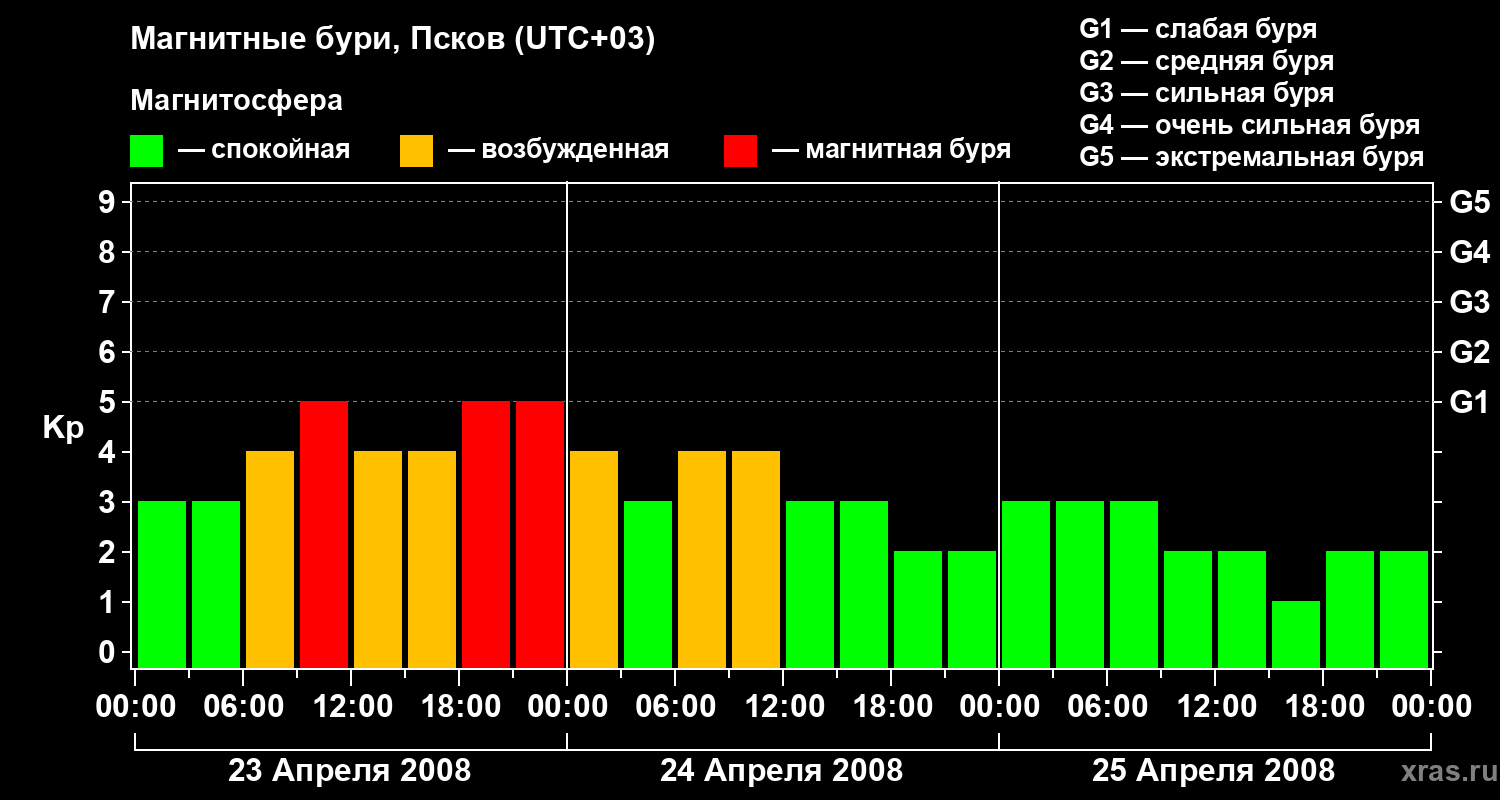Select the red 21:00–00:00 bar on 23 April
The height and width of the screenshot is (800, 1500).
click(x=540, y=534)
